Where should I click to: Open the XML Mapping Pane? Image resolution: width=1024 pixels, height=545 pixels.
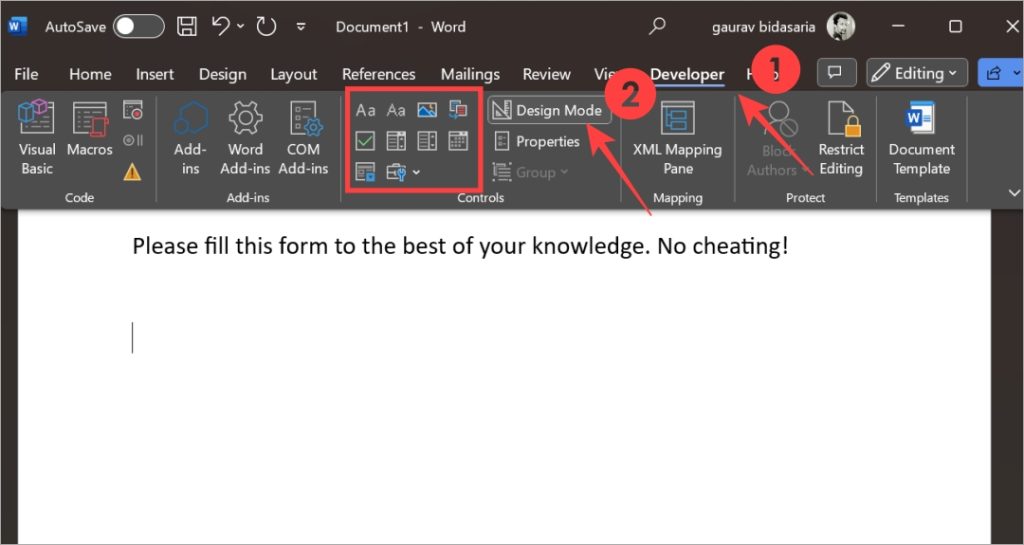pos(677,138)
